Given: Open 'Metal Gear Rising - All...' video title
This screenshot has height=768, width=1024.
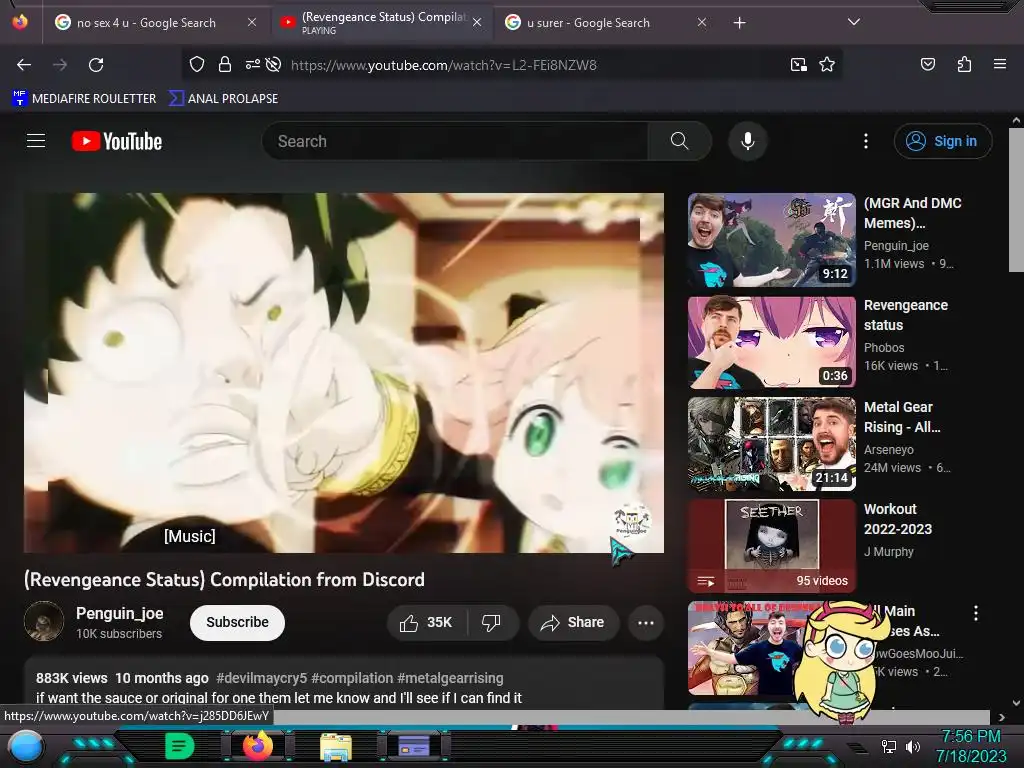Looking at the screenshot, I should [x=902, y=417].
